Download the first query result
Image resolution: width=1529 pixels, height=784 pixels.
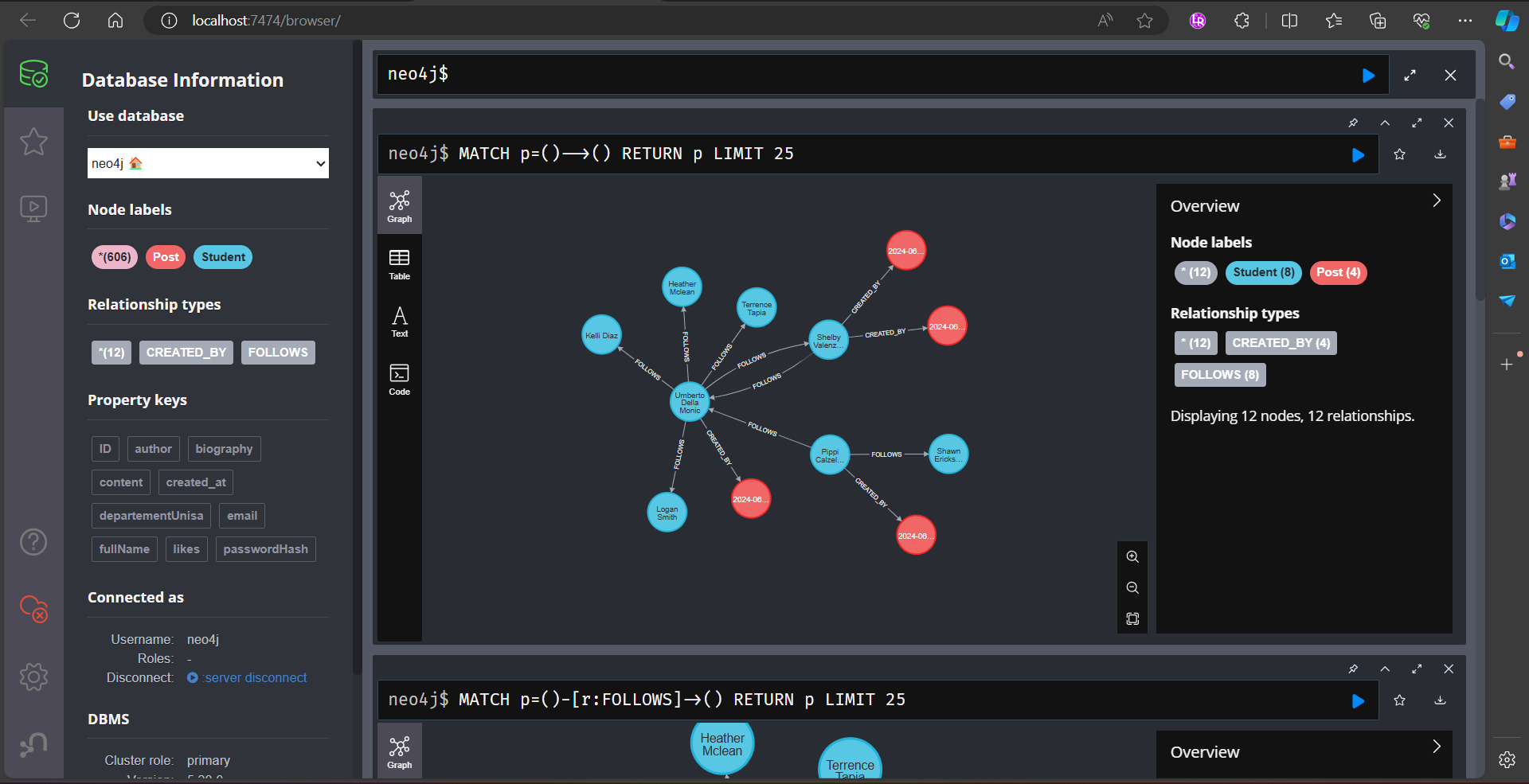[1440, 154]
